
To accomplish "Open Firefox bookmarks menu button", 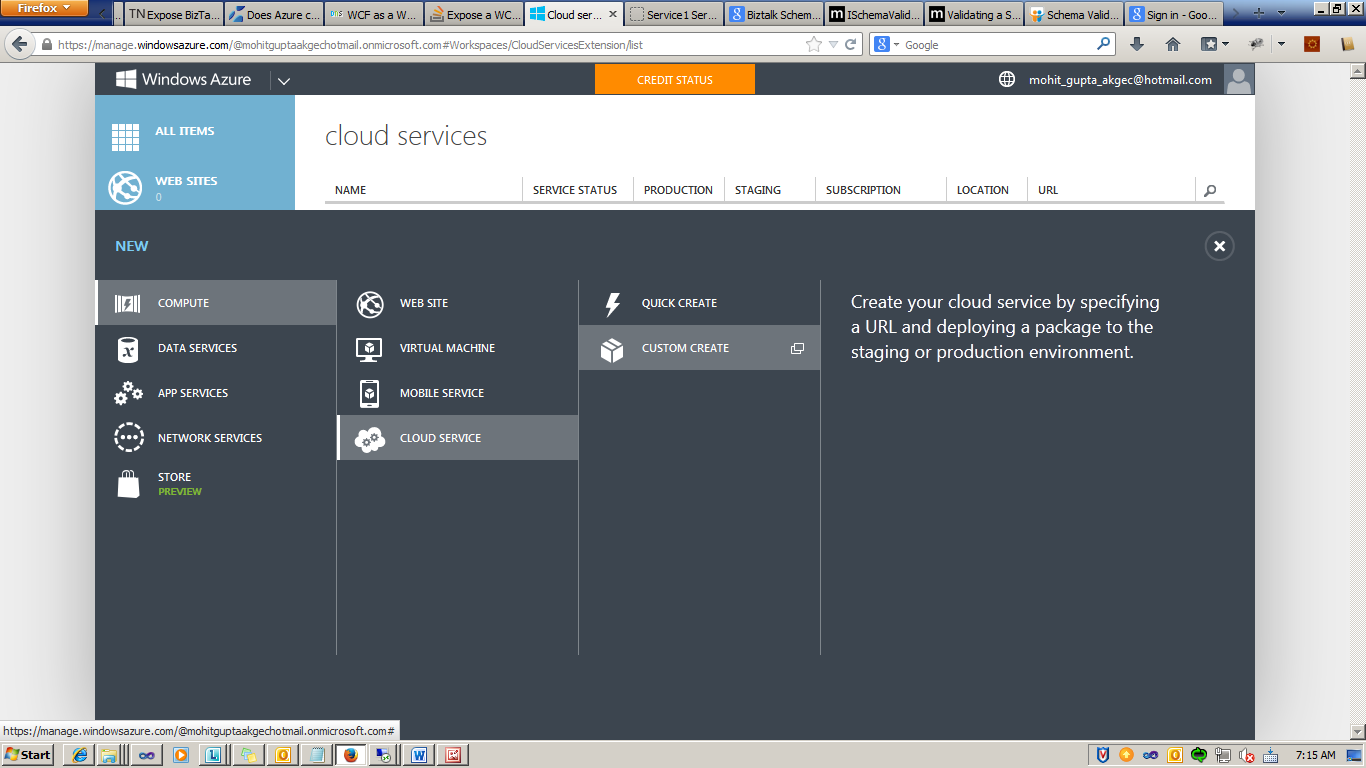I will [x=1215, y=45].
